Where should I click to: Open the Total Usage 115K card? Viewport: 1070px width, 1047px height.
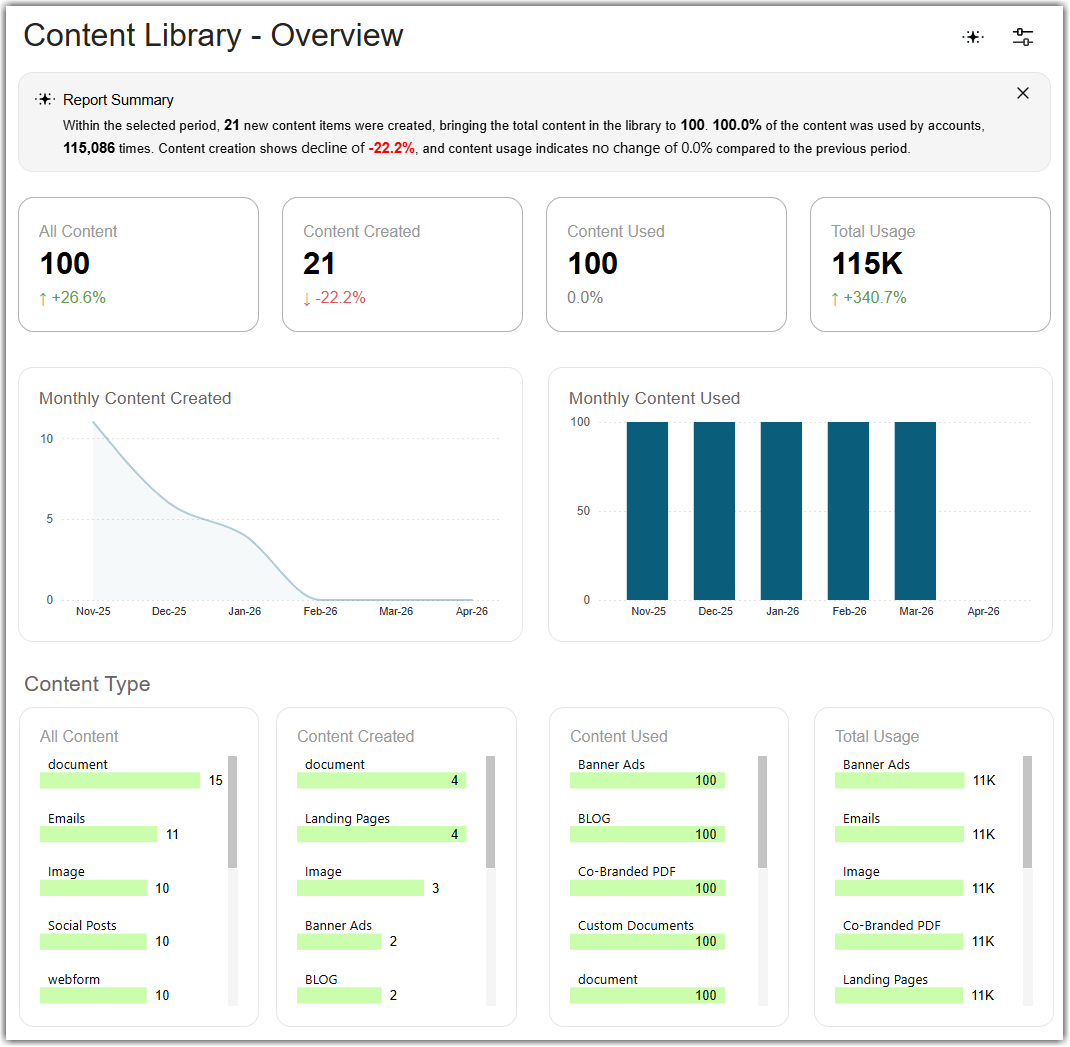click(x=930, y=265)
